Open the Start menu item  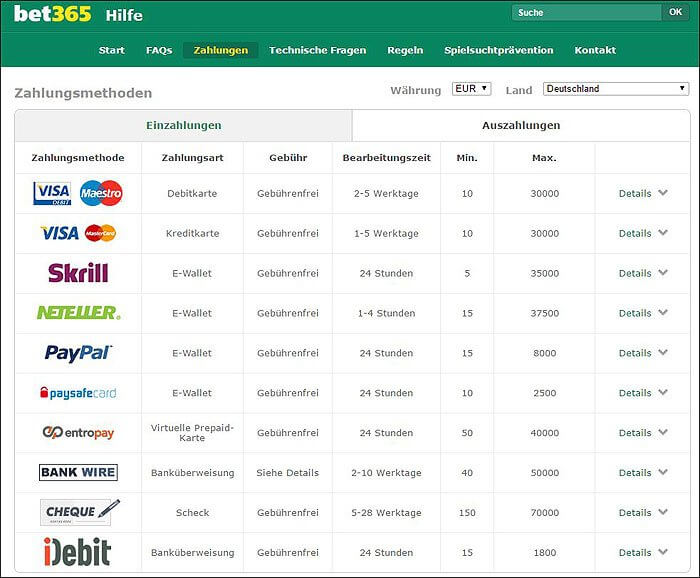[112, 50]
